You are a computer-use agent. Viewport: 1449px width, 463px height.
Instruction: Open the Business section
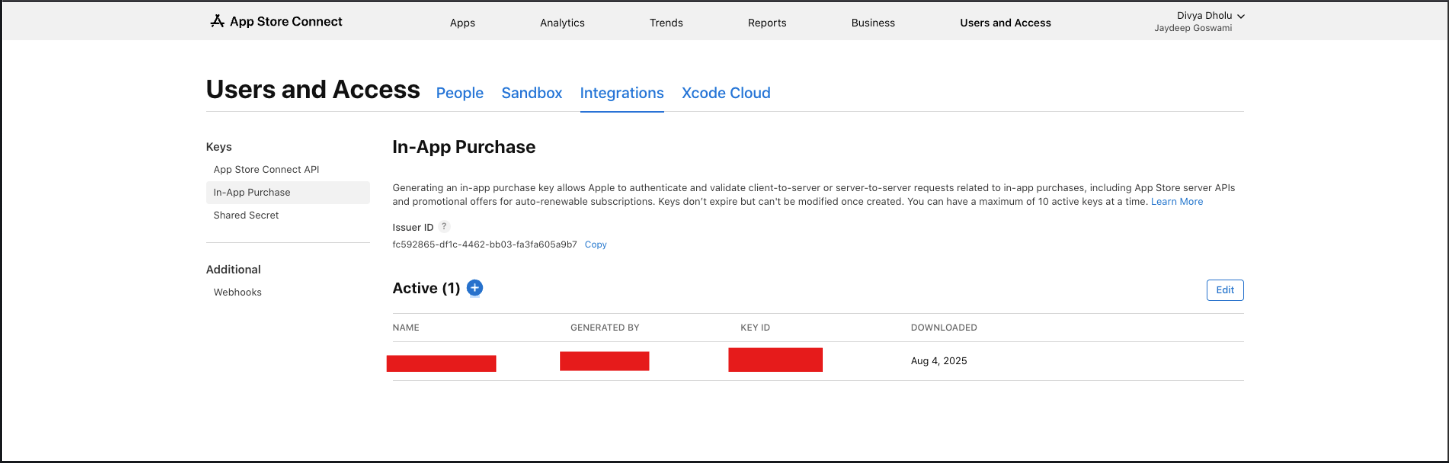point(873,22)
